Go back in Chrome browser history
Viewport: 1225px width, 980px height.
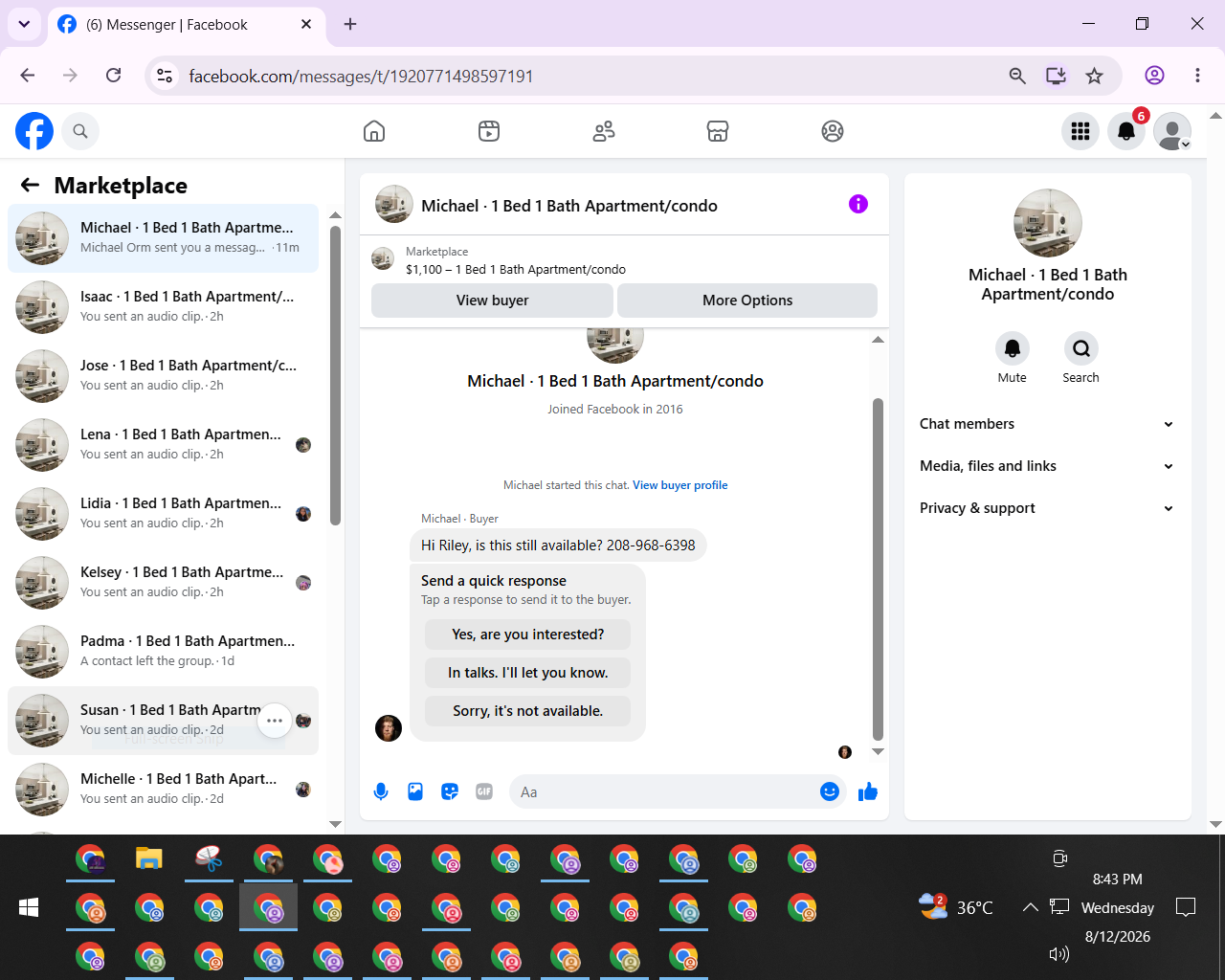click(x=28, y=76)
